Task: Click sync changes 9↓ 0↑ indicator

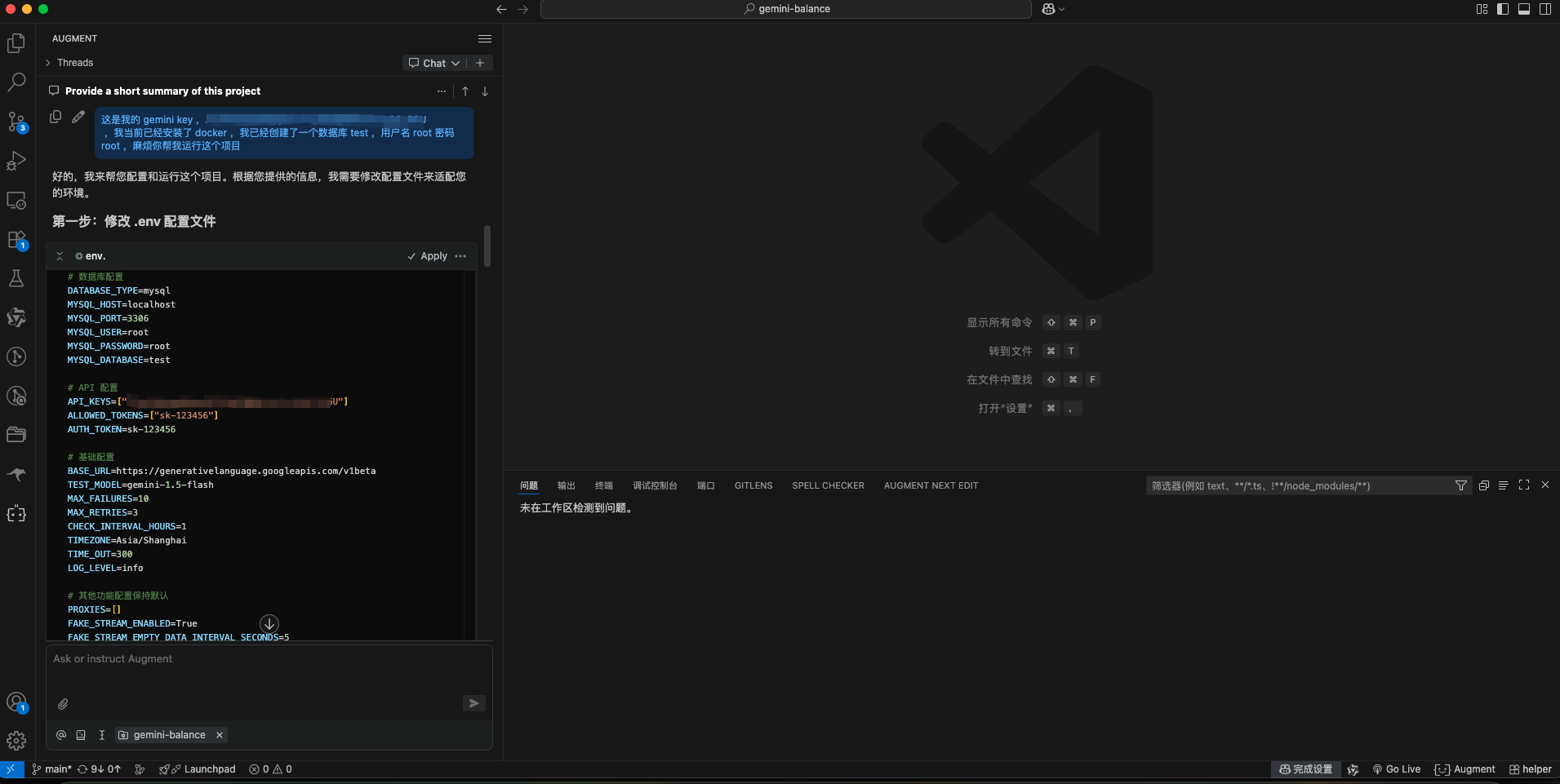Action: (99, 769)
